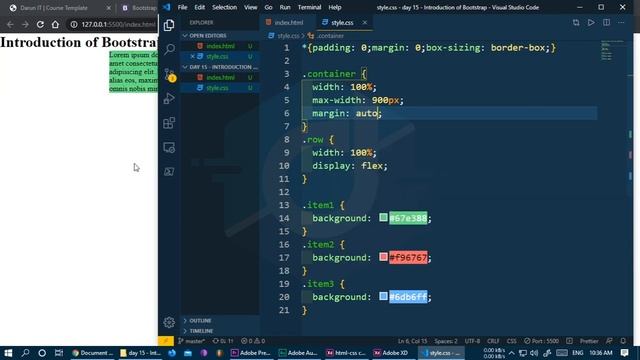
Task: Open the Run and Debug view
Action: (169, 98)
